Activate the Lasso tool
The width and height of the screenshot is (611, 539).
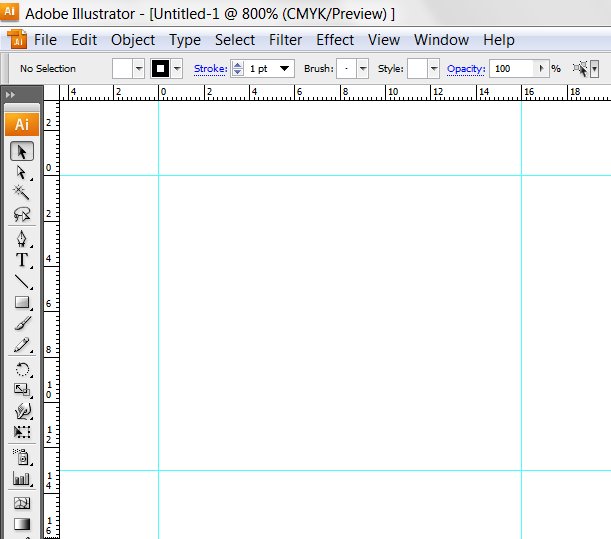tap(22, 213)
